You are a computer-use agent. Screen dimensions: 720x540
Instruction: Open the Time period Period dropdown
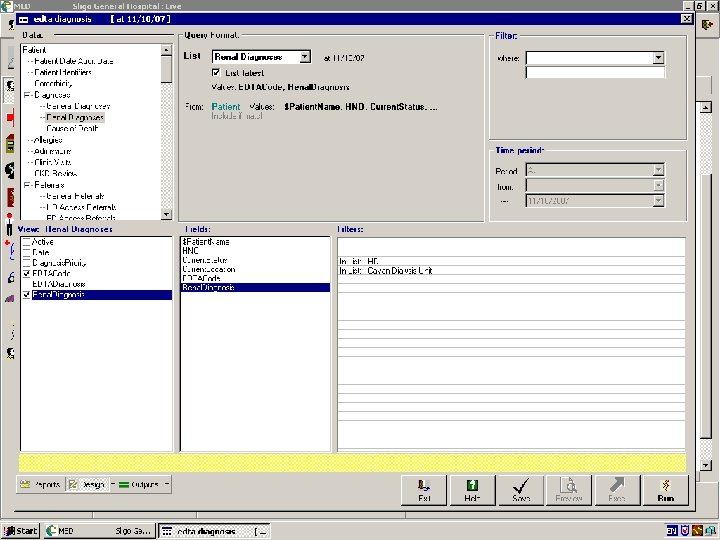(658, 170)
